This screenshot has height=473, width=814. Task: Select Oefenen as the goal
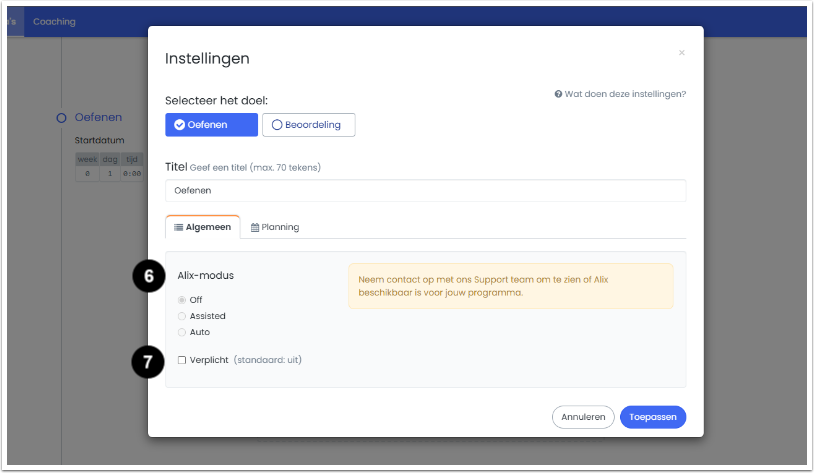point(211,125)
